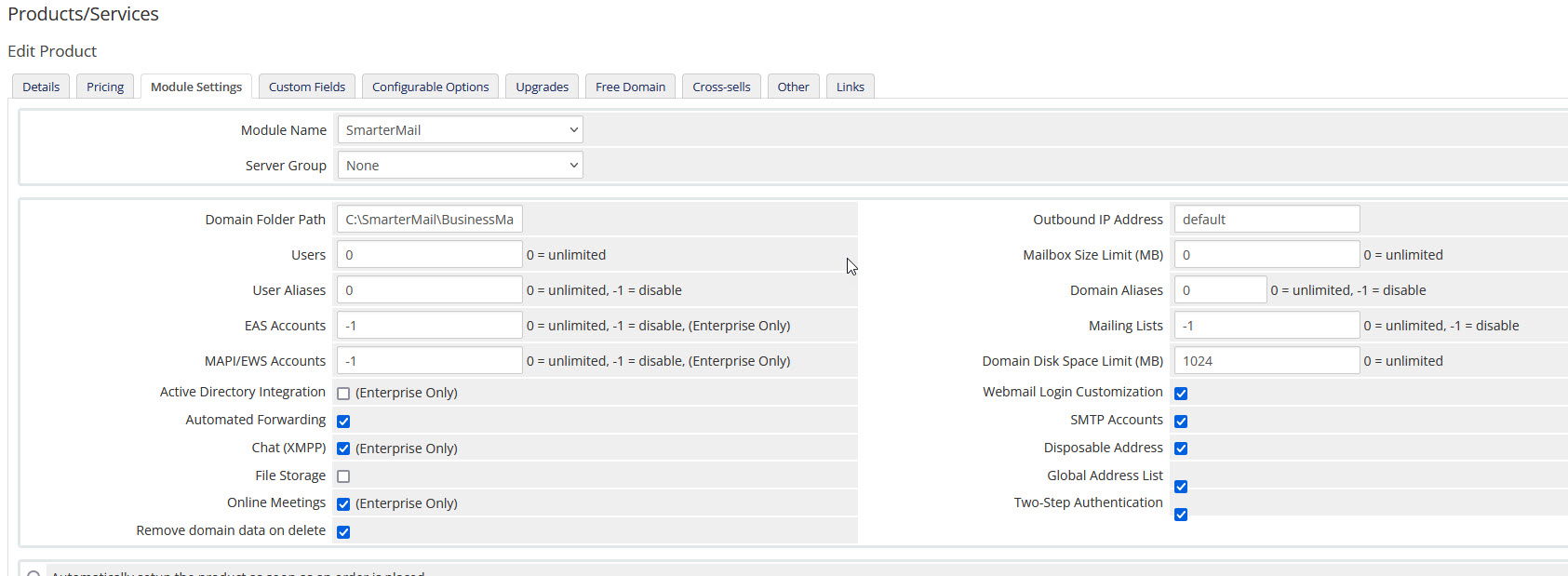Viewport: 1568px width, 576px height.
Task: Enable Active Directory Integration checkbox
Action: pos(343,394)
